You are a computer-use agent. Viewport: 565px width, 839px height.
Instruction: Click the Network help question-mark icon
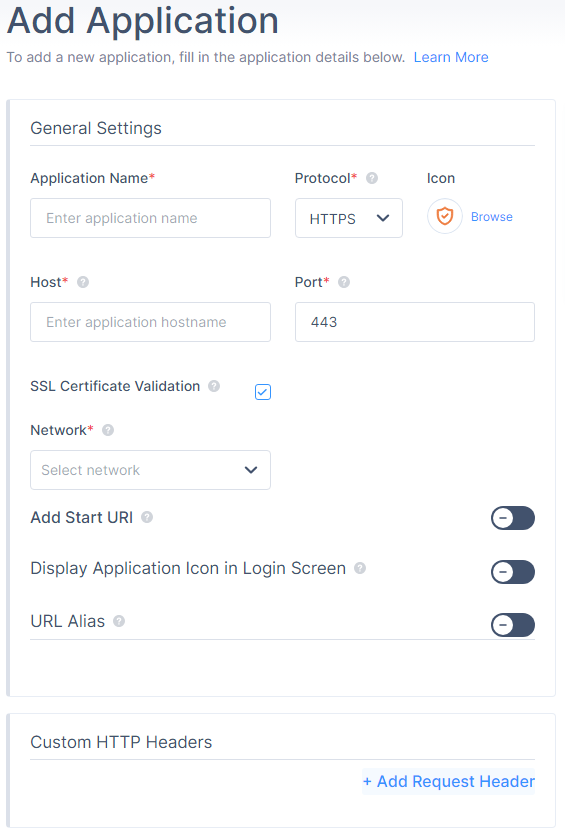pos(108,430)
